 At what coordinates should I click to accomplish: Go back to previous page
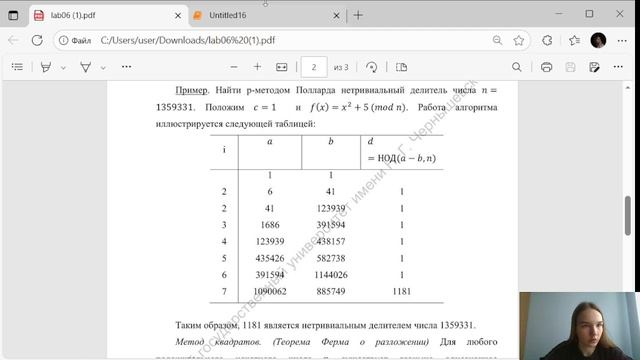pyautogui.click(x=13, y=40)
